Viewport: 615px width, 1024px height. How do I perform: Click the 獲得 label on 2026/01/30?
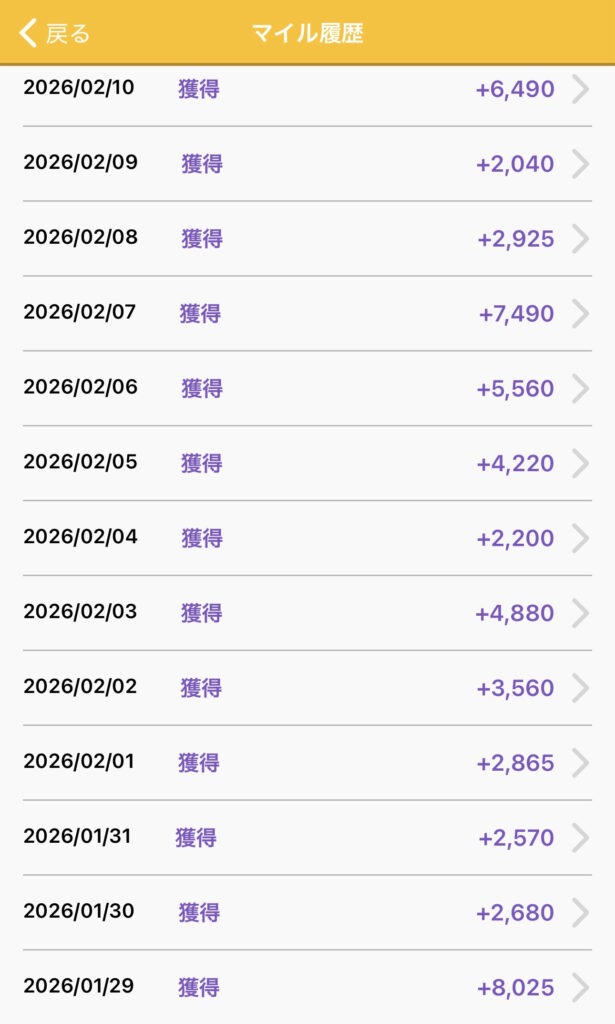point(199,912)
